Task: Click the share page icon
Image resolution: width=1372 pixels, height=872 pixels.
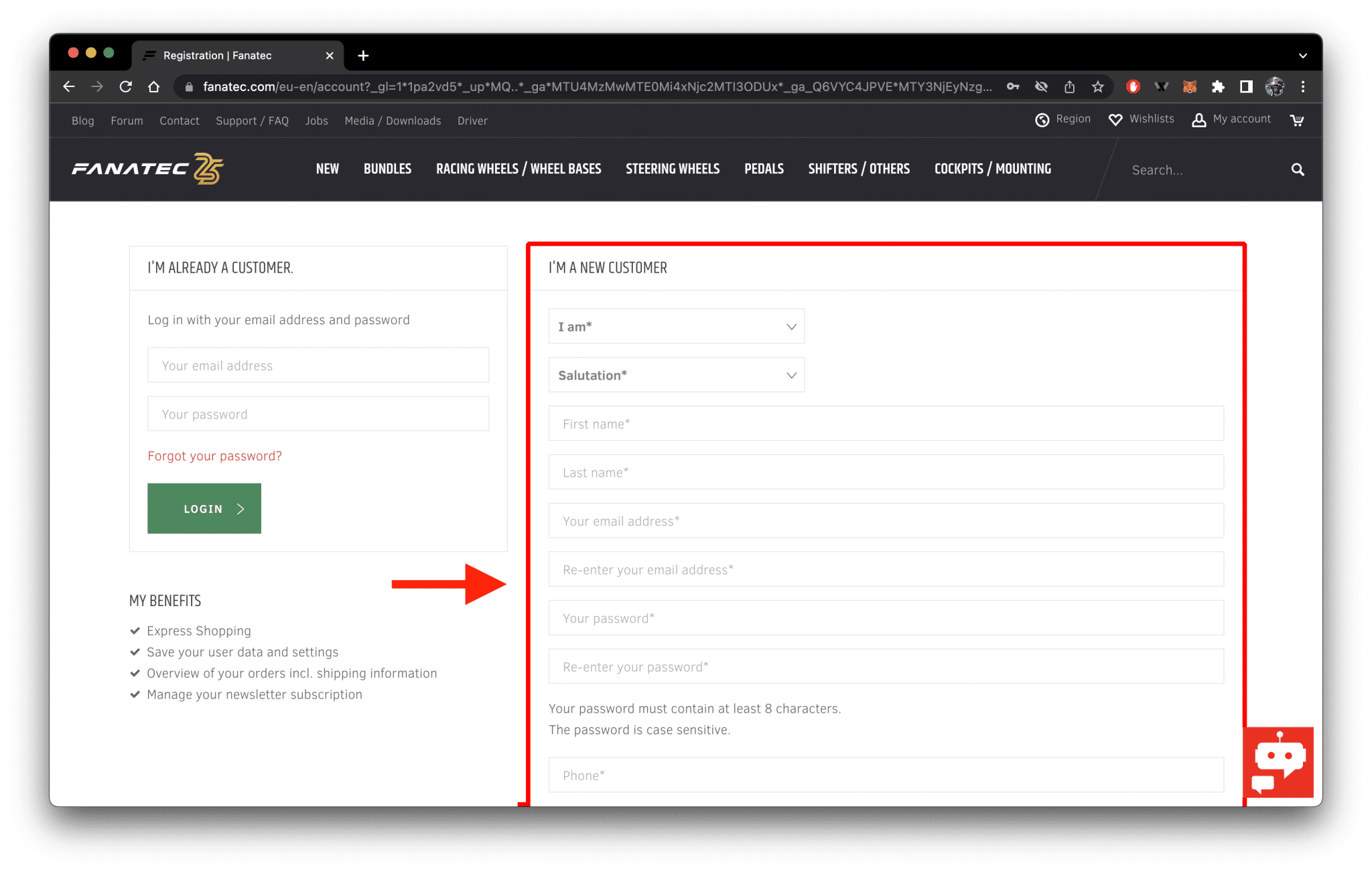Action: click(1069, 86)
